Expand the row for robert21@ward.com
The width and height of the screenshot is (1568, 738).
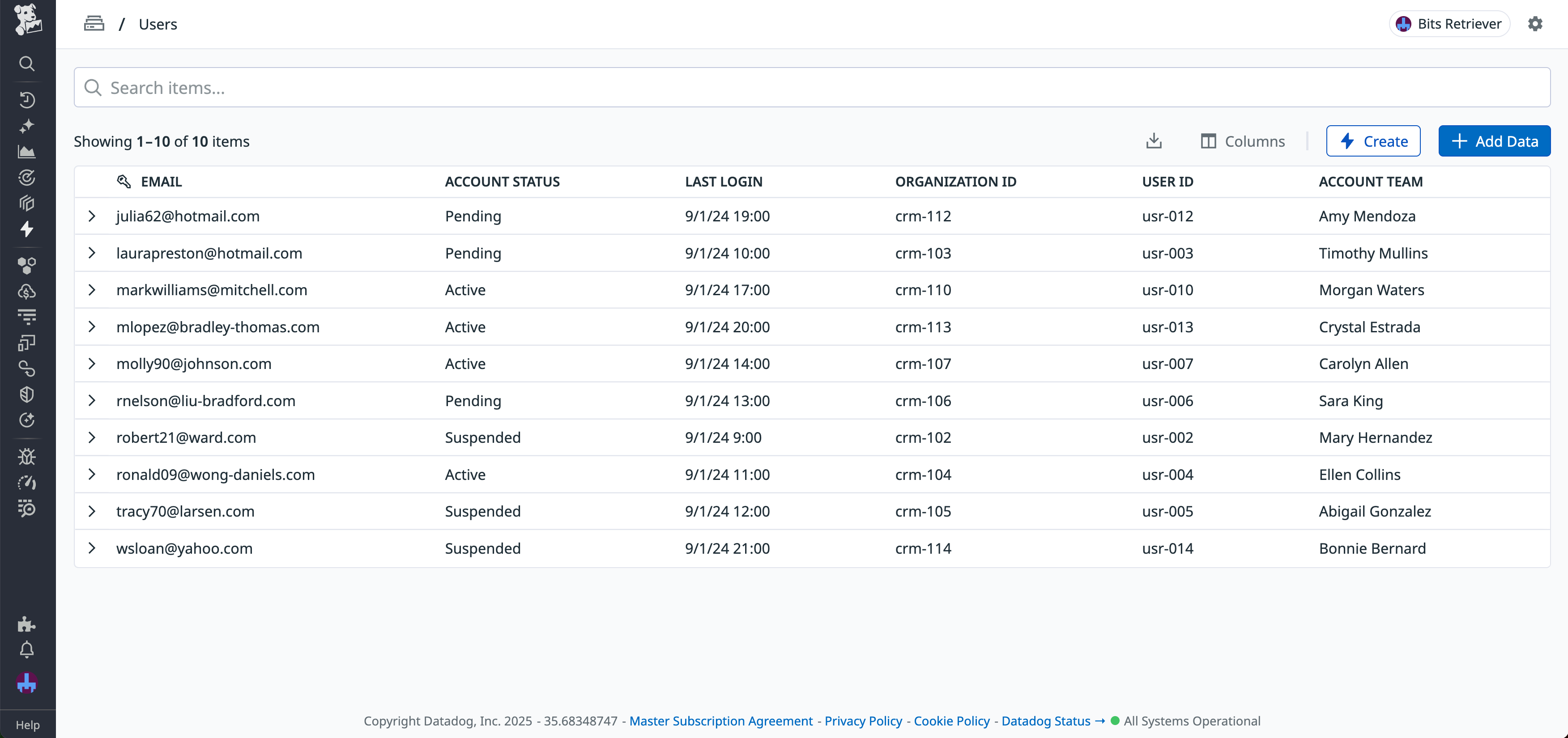coord(93,437)
